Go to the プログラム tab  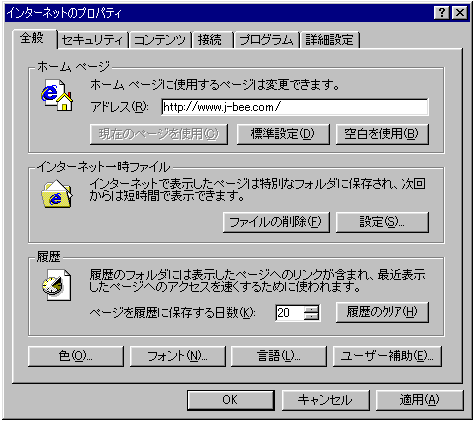coord(267,40)
